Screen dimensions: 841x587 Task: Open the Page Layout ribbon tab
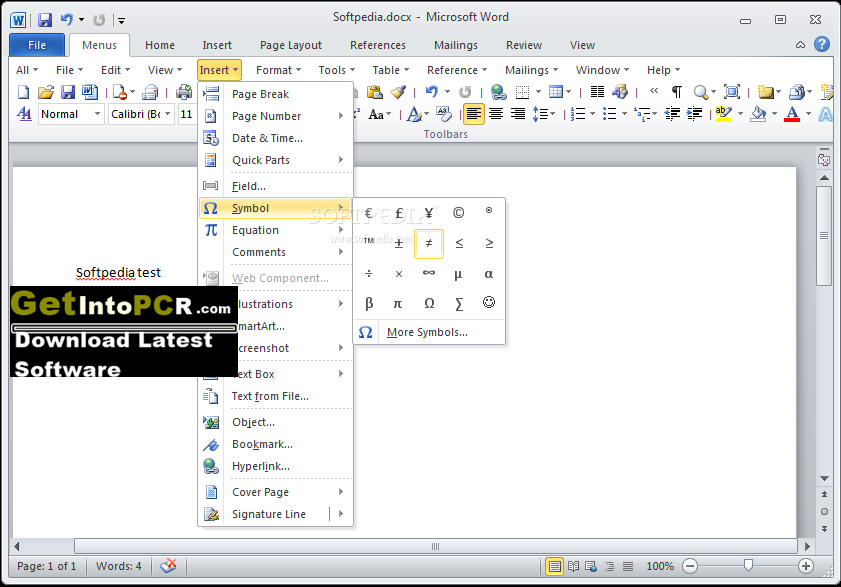pos(291,46)
